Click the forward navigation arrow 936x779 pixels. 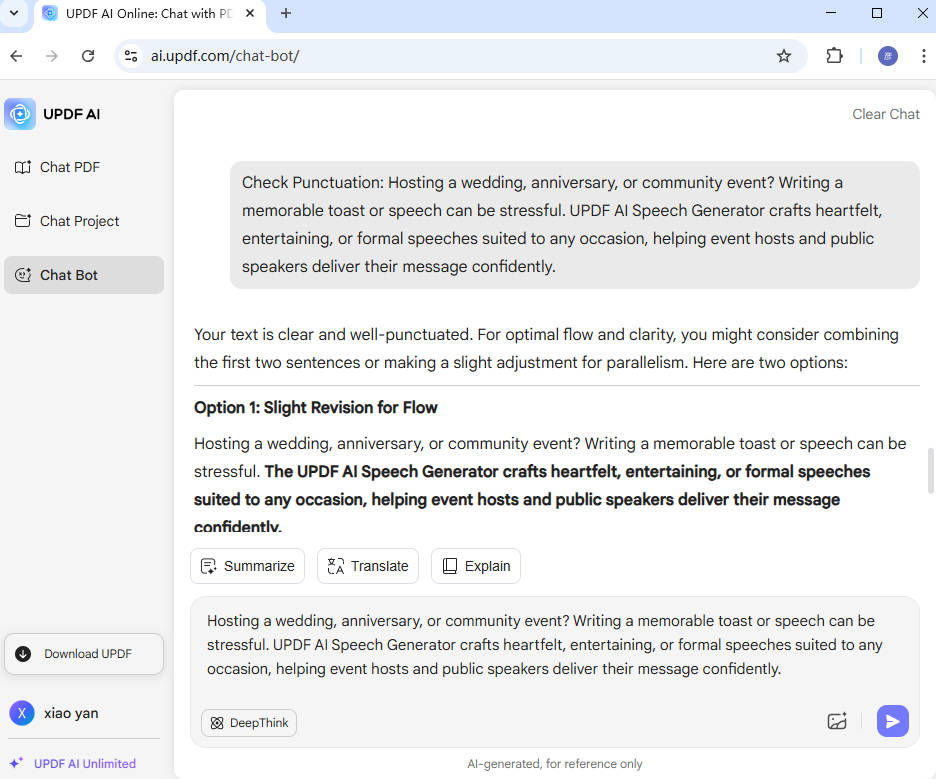click(x=52, y=56)
